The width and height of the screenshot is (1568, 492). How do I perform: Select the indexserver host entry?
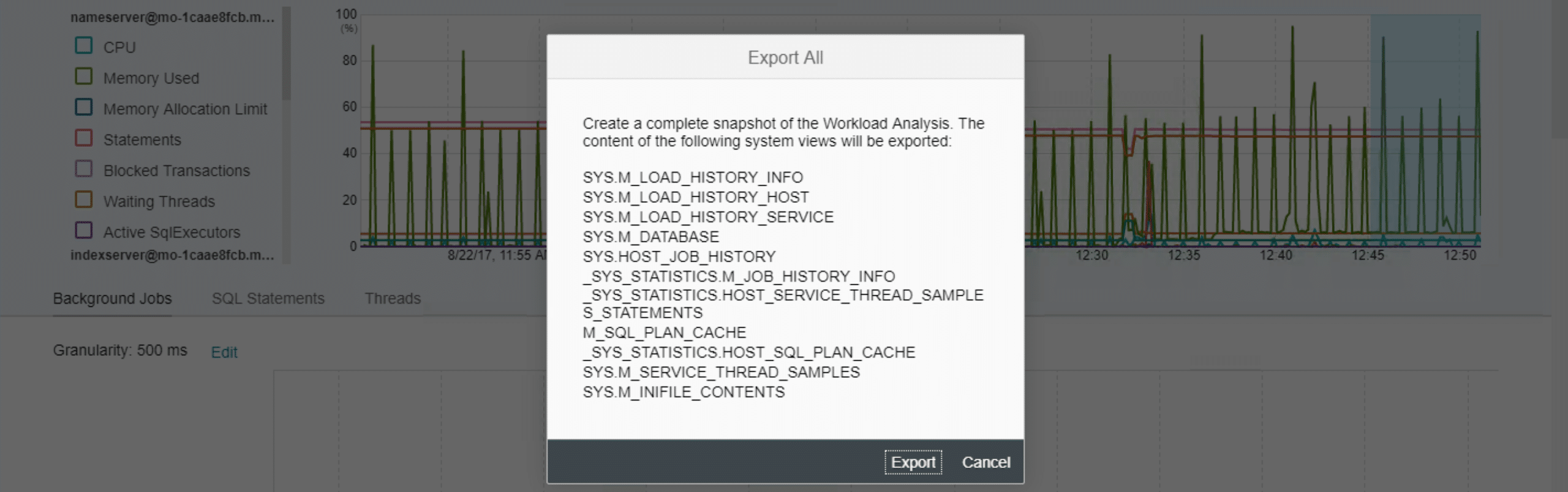(x=172, y=255)
